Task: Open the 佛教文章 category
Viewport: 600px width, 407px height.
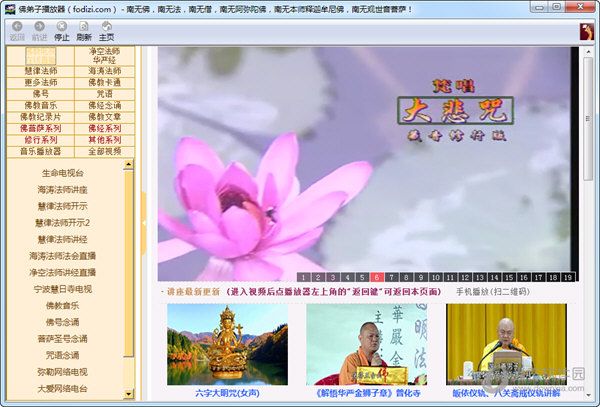Action: click(104, 117)
